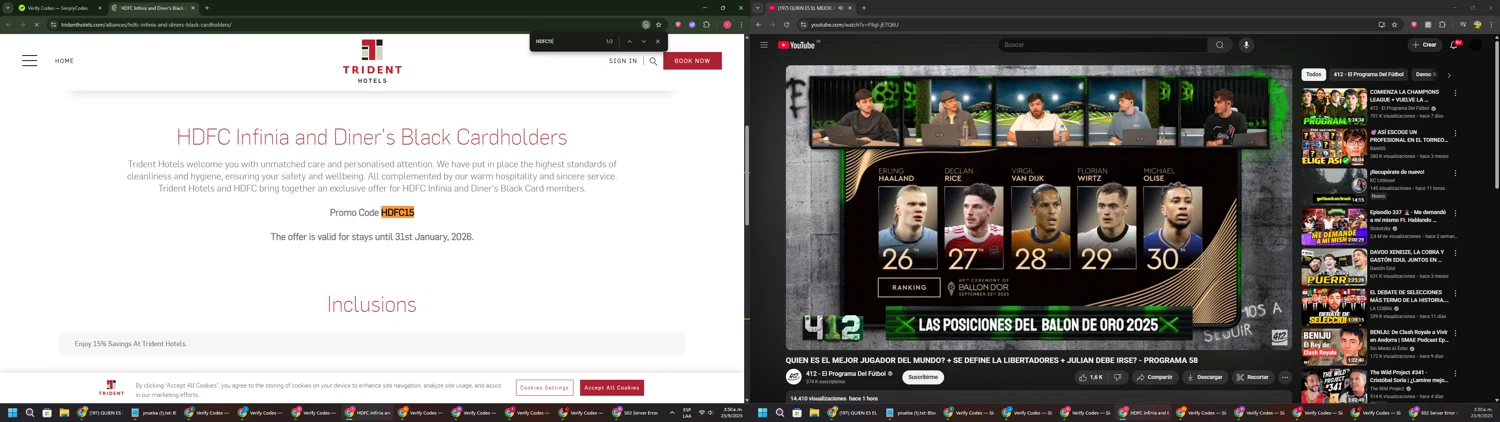
Task: Like the video showing 1,6 K
Action: click(1090, 377)
